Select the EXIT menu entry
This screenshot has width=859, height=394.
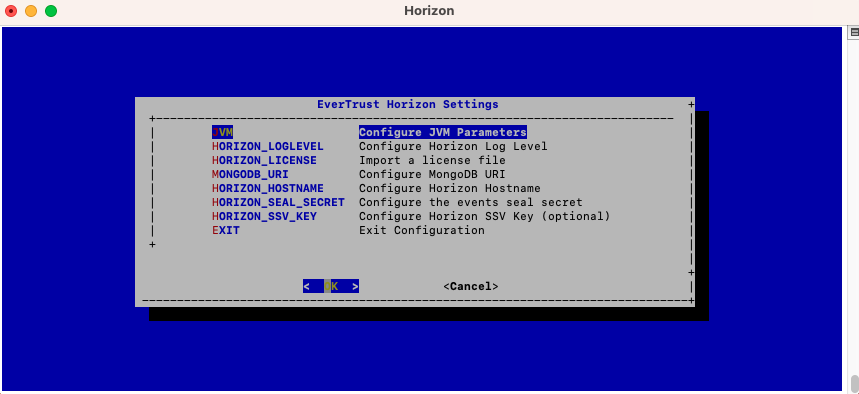[x=226, y=230]
